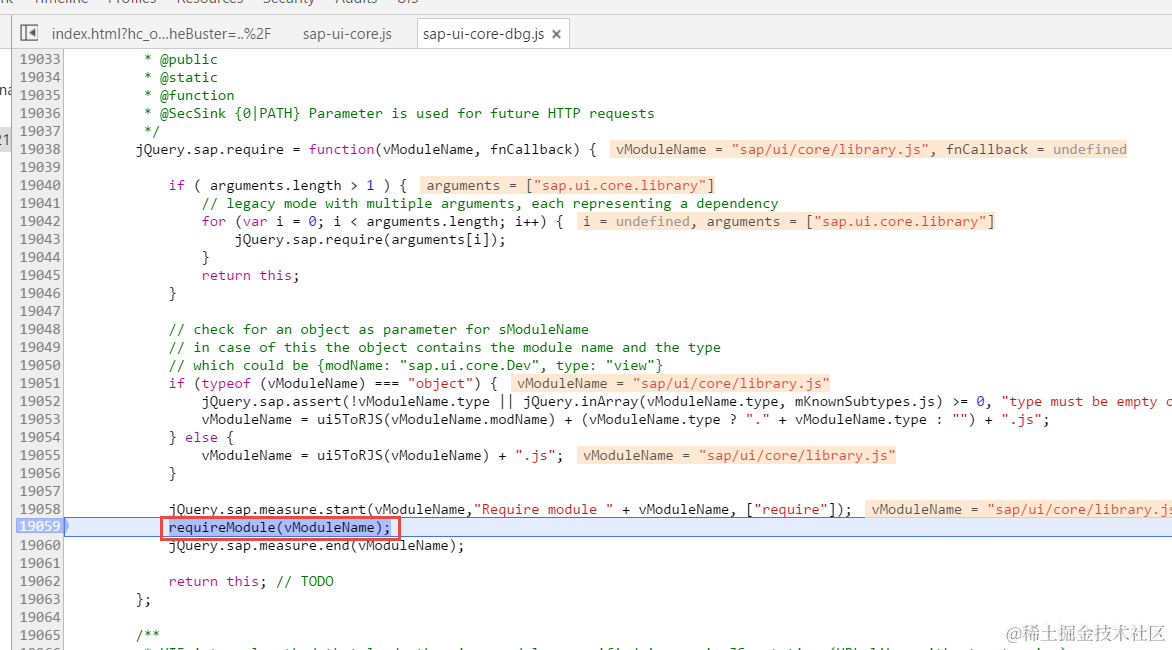The height and width of the screenshot is (650, 1172).
Task: Click the jQuery.sap.require function declaration
Action: pyautogui.click(x=366, y=149)
